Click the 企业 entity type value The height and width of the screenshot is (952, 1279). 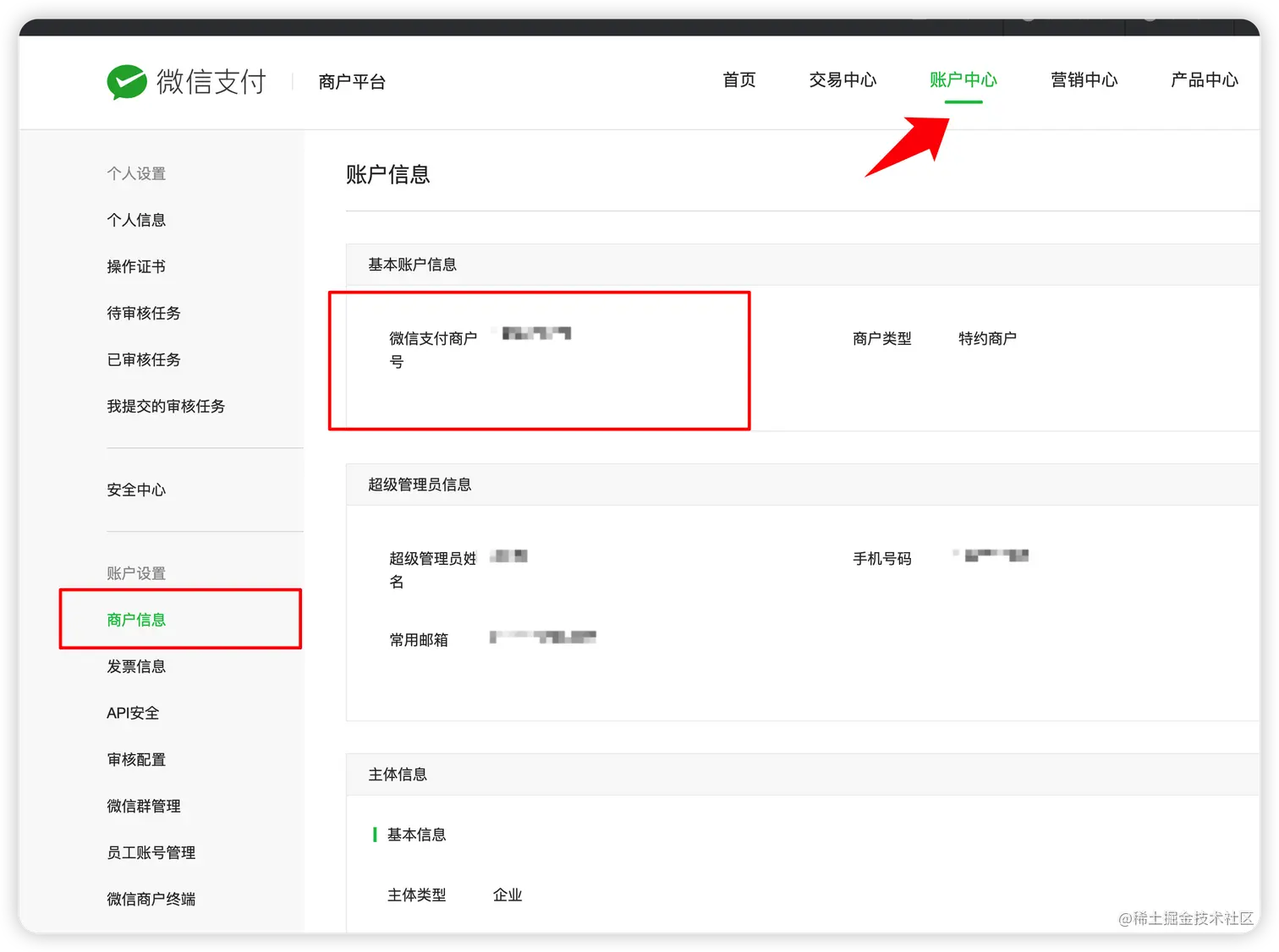point(508,895)
